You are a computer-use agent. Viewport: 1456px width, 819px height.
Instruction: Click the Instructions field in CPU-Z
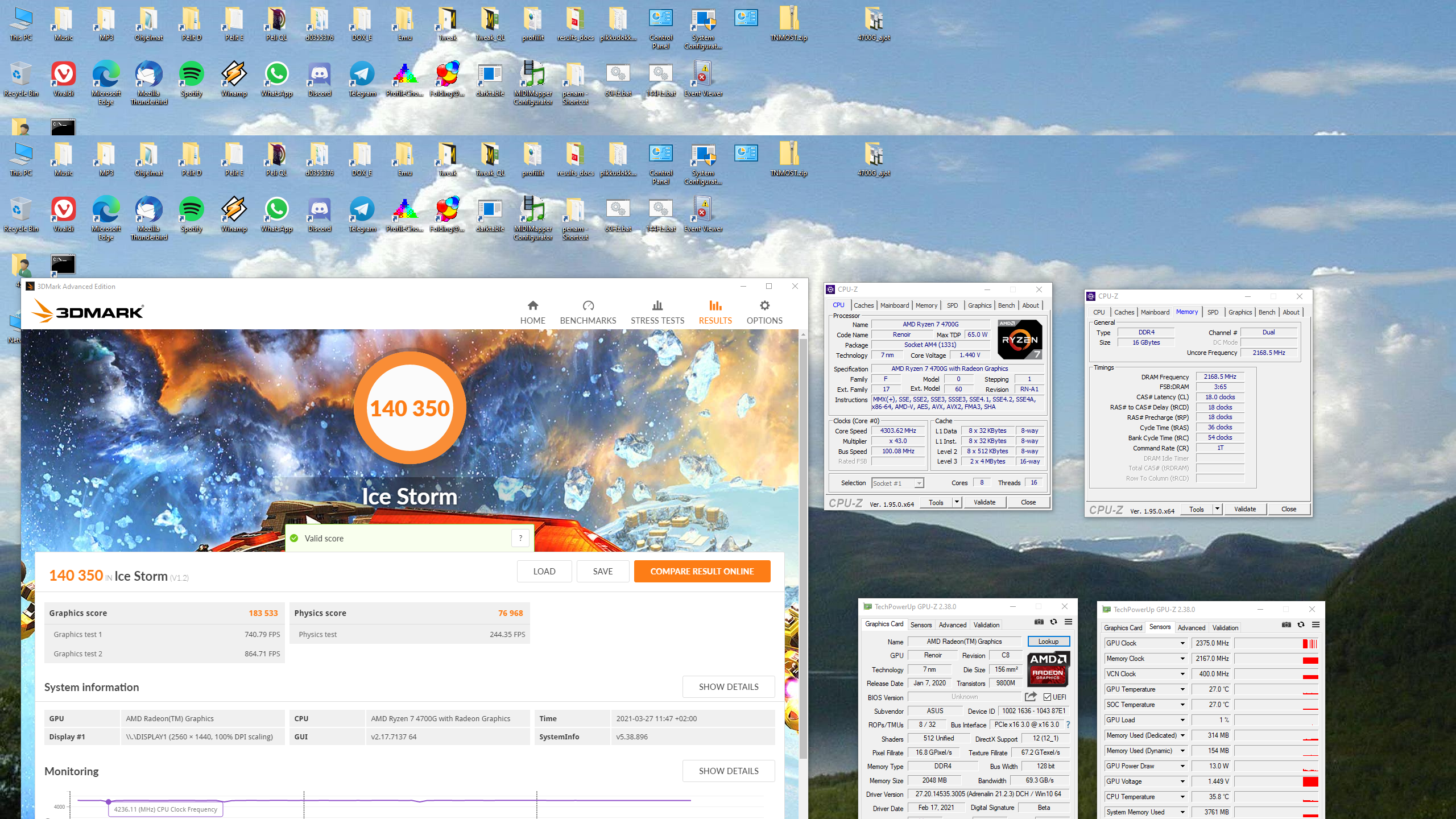click(958, 403)
